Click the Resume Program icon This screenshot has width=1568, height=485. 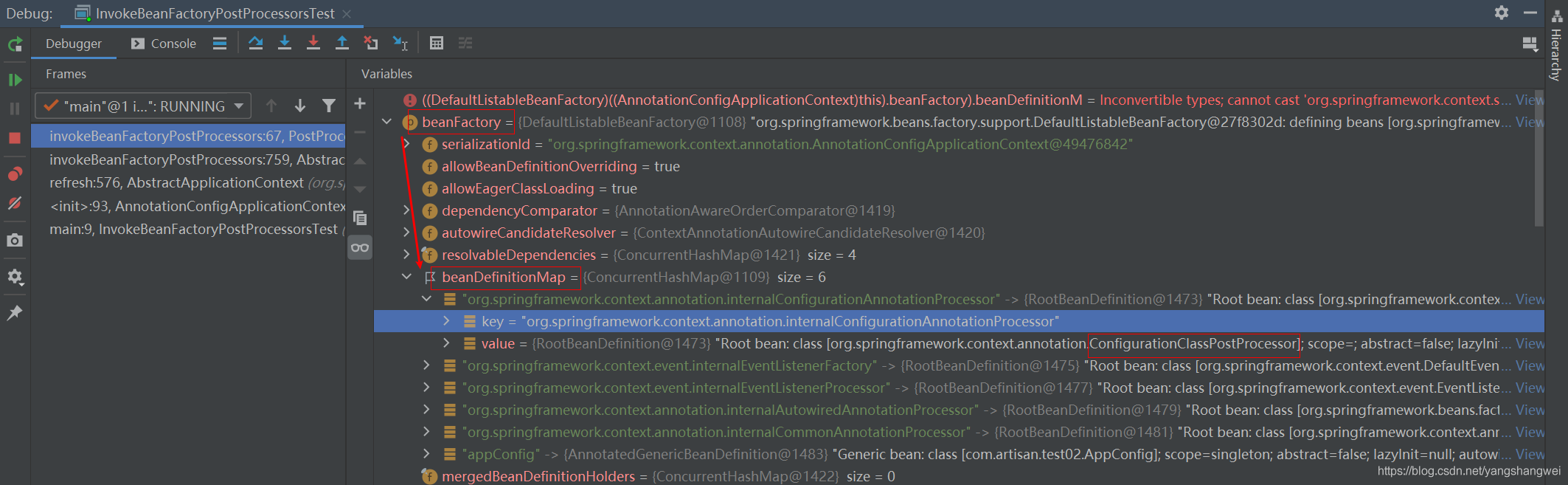pyautogui.click(x=15, y=80)
